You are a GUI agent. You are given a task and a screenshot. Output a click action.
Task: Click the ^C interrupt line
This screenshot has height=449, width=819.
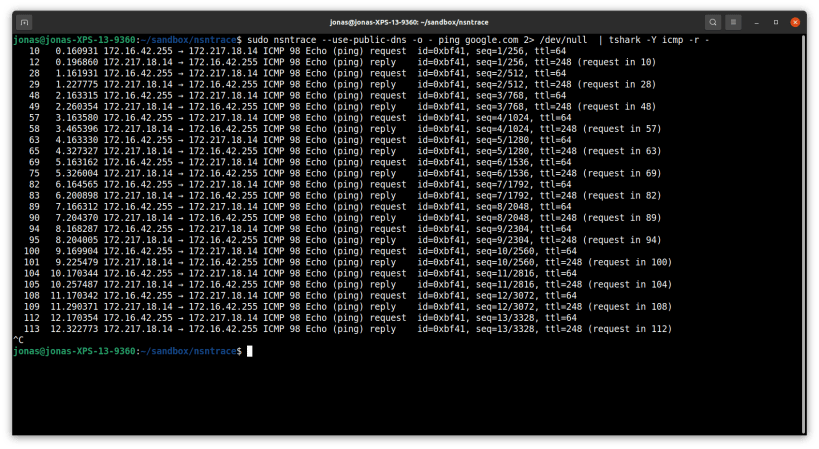18,340
